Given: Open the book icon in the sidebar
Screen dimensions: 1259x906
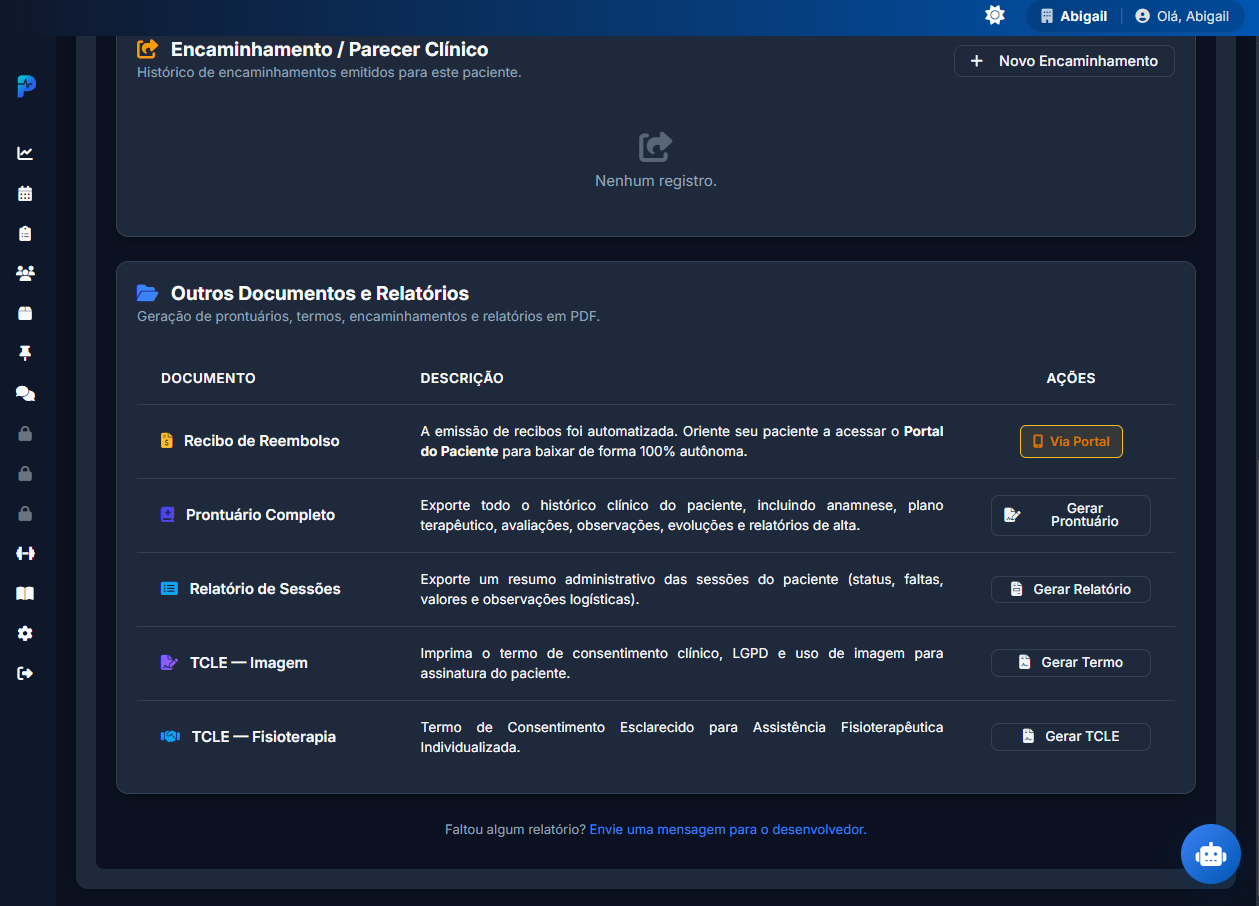Looking at the screenshot, I should pyautogui.click(x=25, y=593).
